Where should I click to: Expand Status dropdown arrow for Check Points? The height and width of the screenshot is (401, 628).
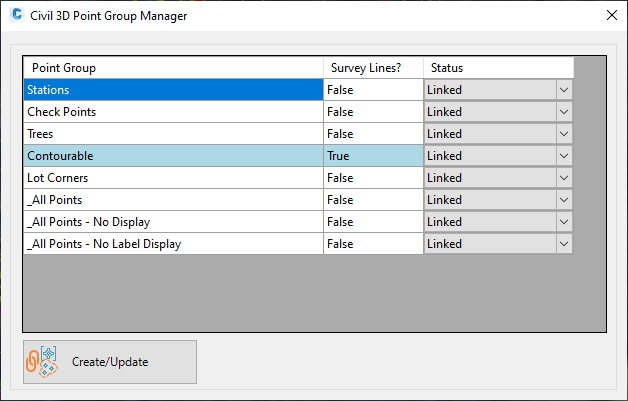point(564,112)
